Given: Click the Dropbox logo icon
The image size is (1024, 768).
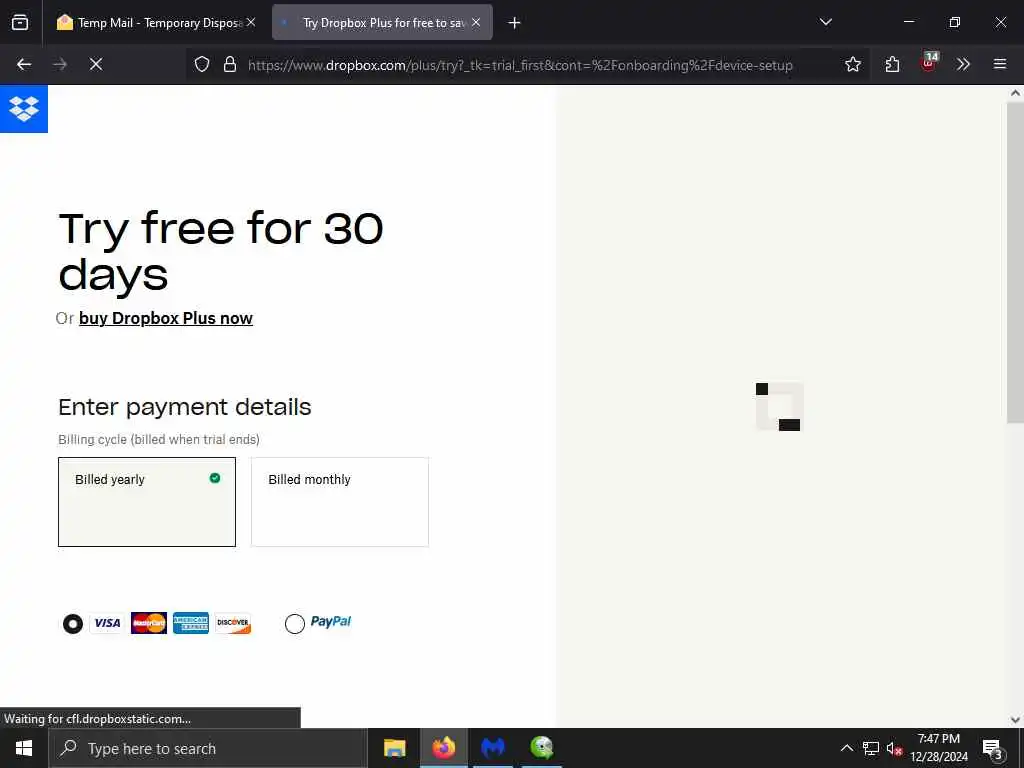Looking at the screenshot, I should pyautogui.click(x=24, y=108).
